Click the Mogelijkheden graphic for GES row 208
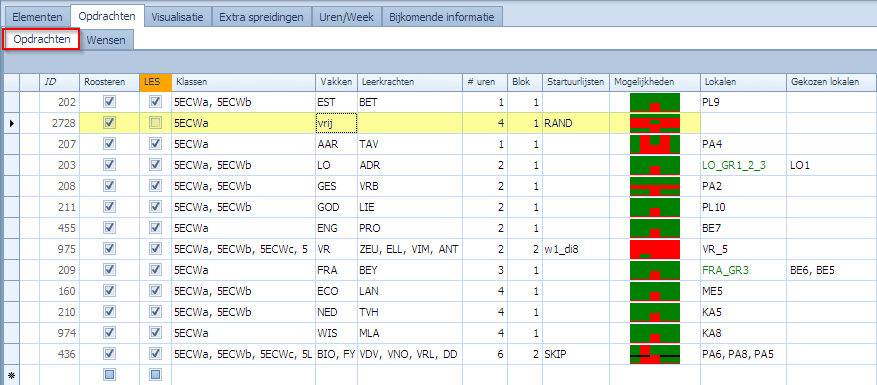Image resolution: width=877 pixels, height=385 pixels. pyautogui.click(x=654, y=186)
